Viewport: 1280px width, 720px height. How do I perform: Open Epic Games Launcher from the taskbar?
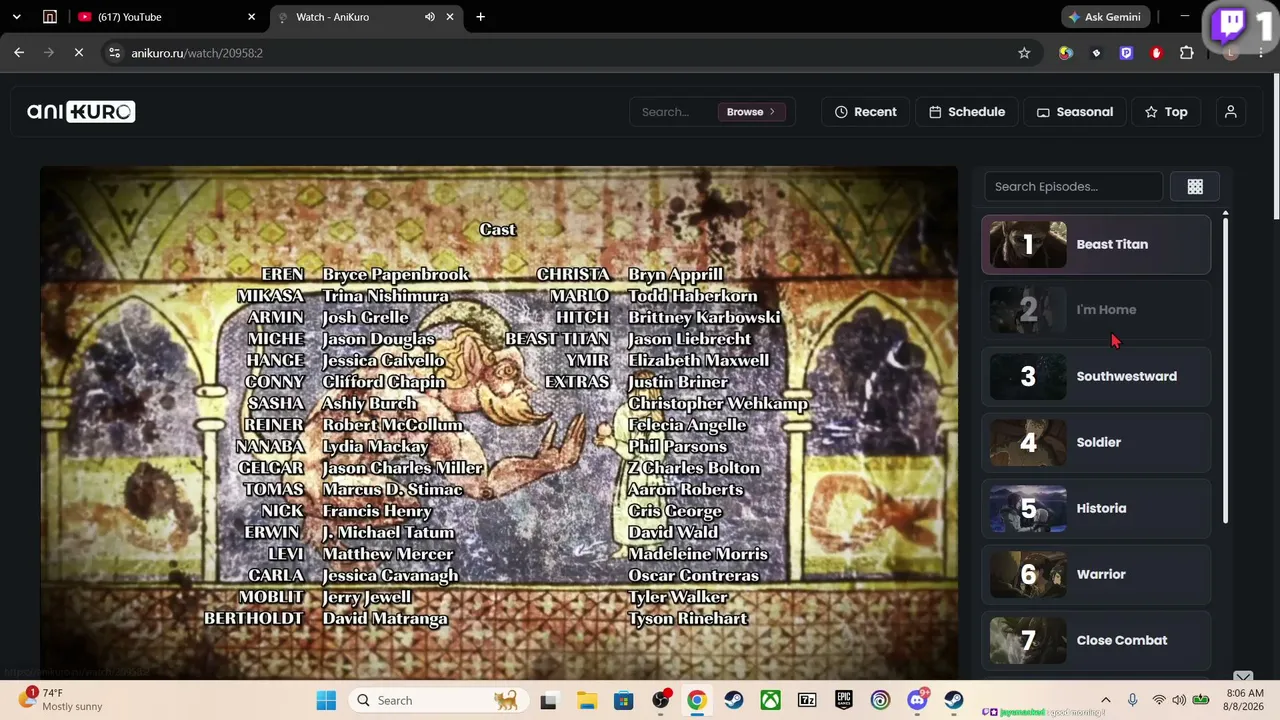point(844,701)
